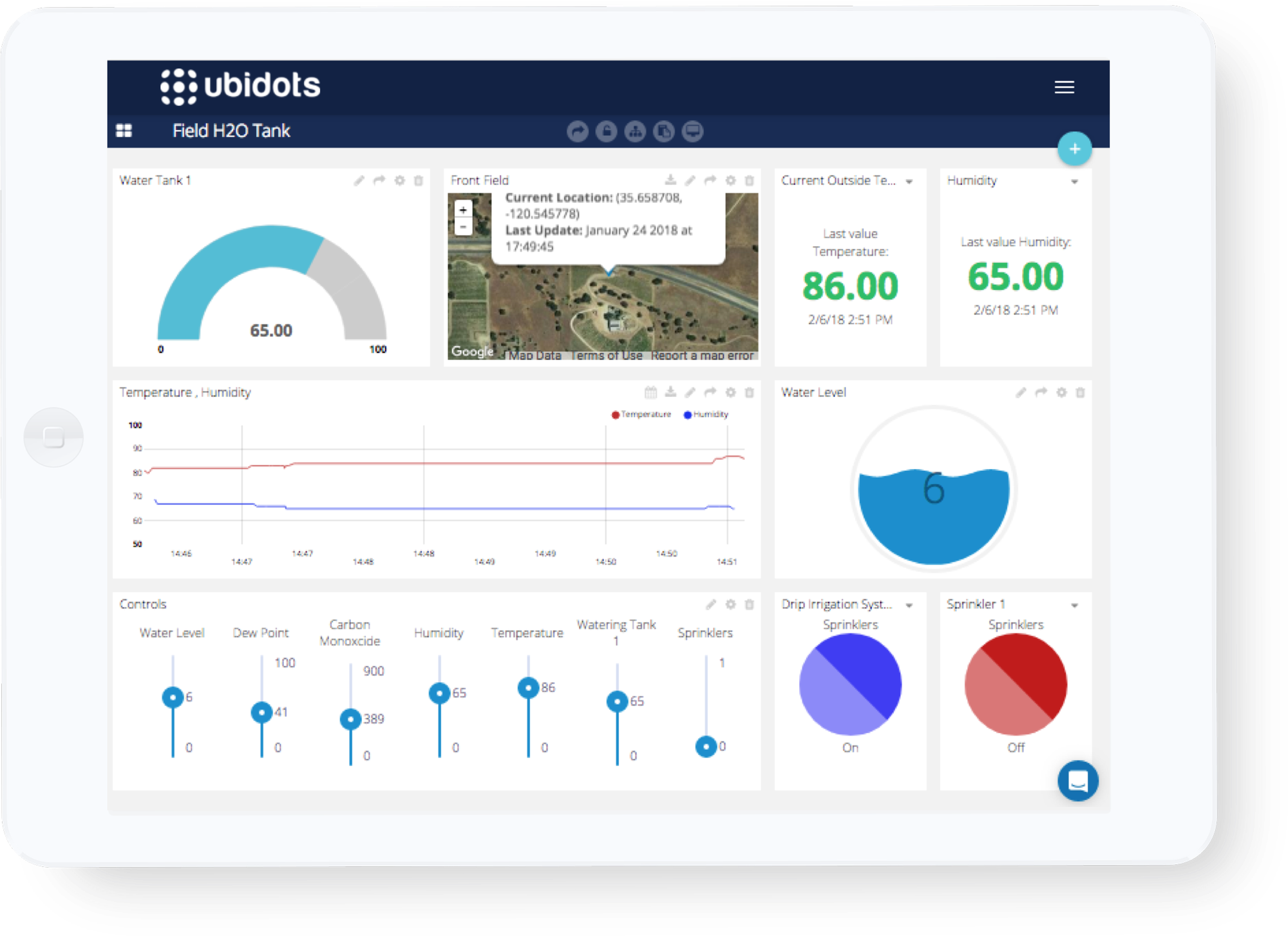This screenshot has height=936, width=1288.
Task: Delete the Temperature, Humidity chart widget
Action: point(750,392)
